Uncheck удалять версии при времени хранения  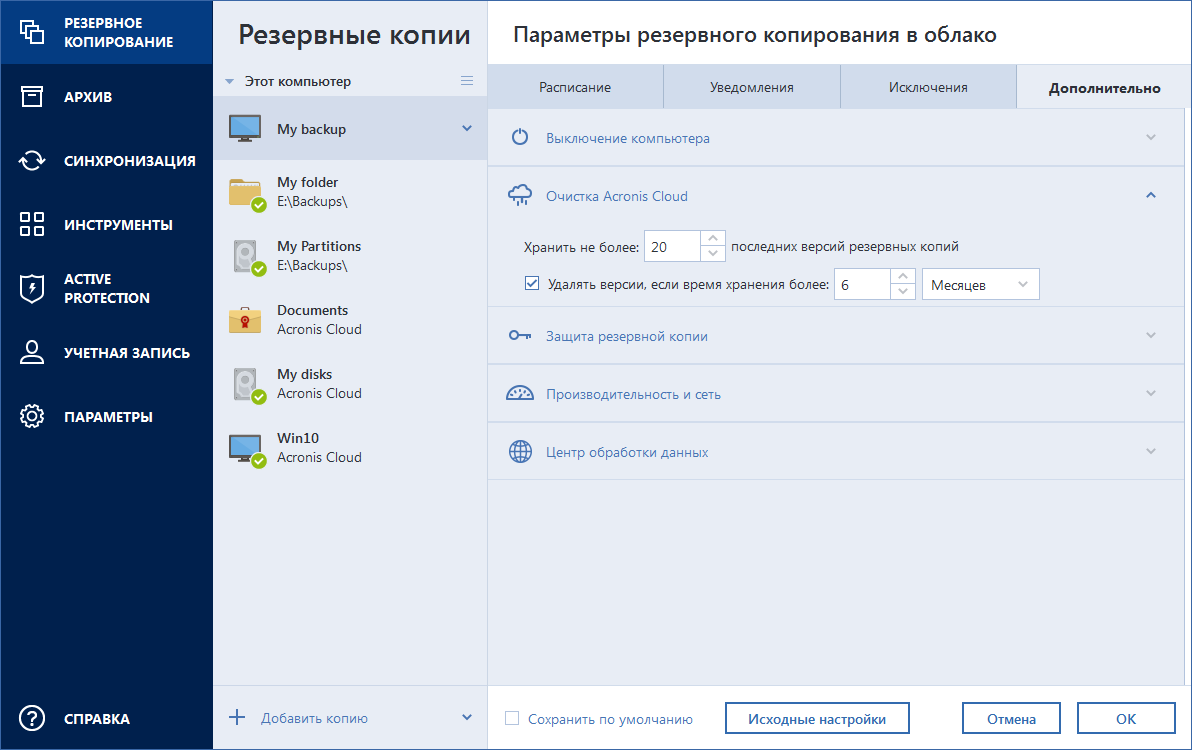click(x=531, y=283)
